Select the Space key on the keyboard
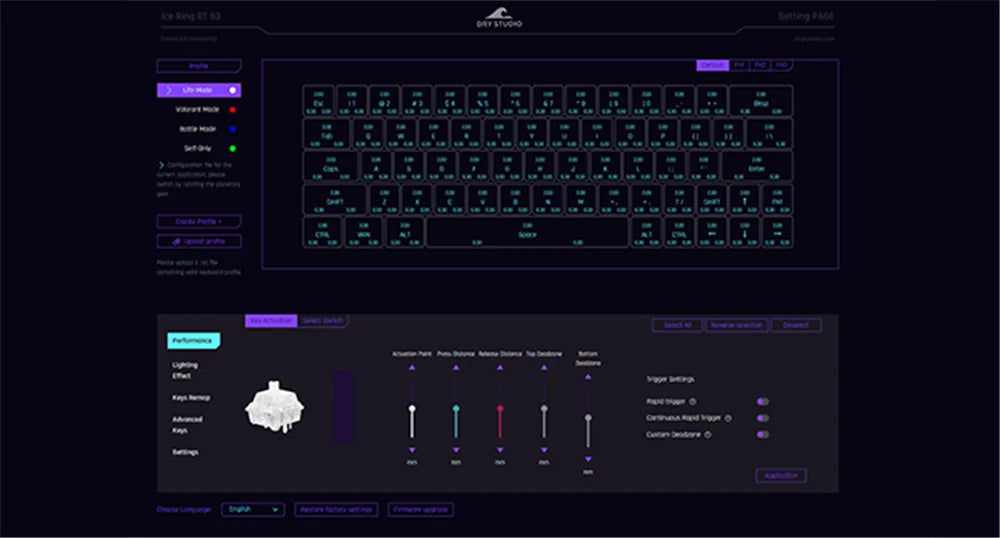The height and width of the screenshot is (538, 1000). (x=527, y=233)
